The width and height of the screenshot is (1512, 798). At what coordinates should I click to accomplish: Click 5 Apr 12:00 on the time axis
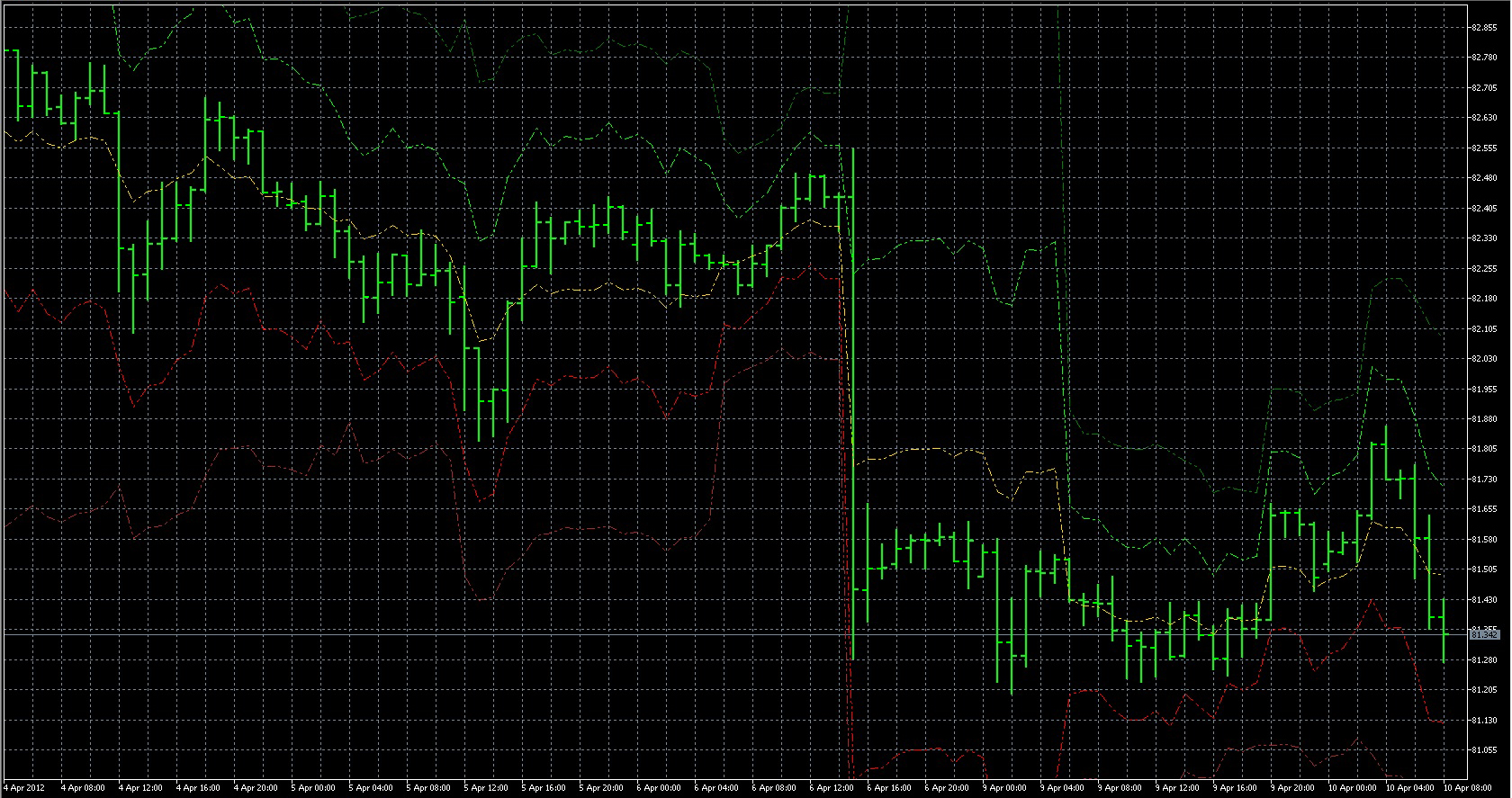(486, 788)
